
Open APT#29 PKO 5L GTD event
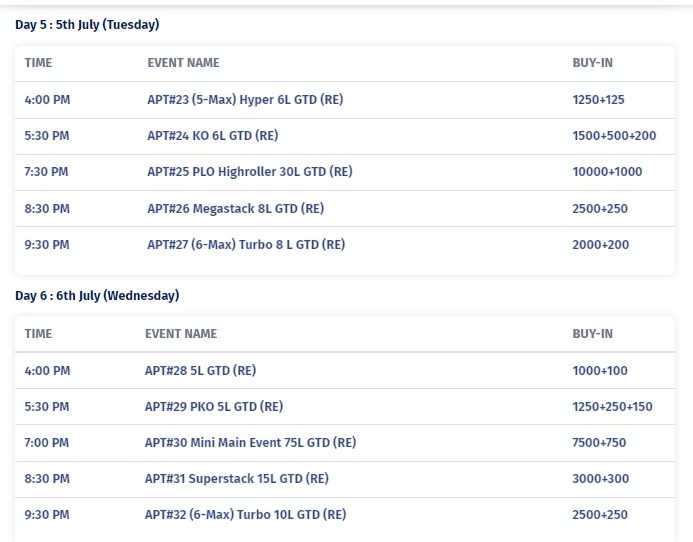point(214,407)
